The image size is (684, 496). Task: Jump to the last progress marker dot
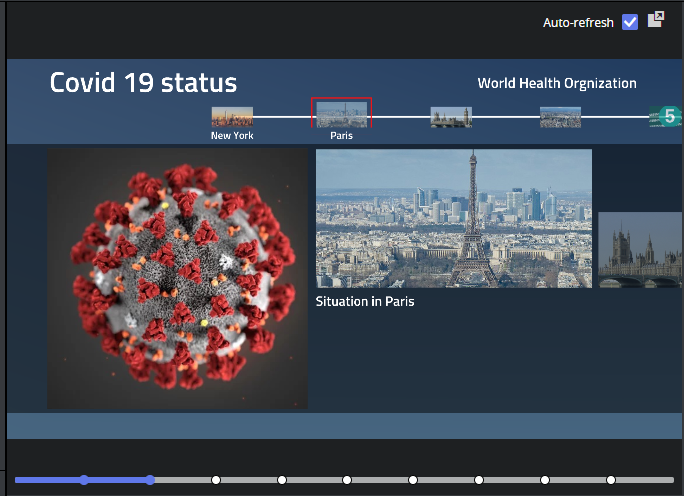pos(611,480)
